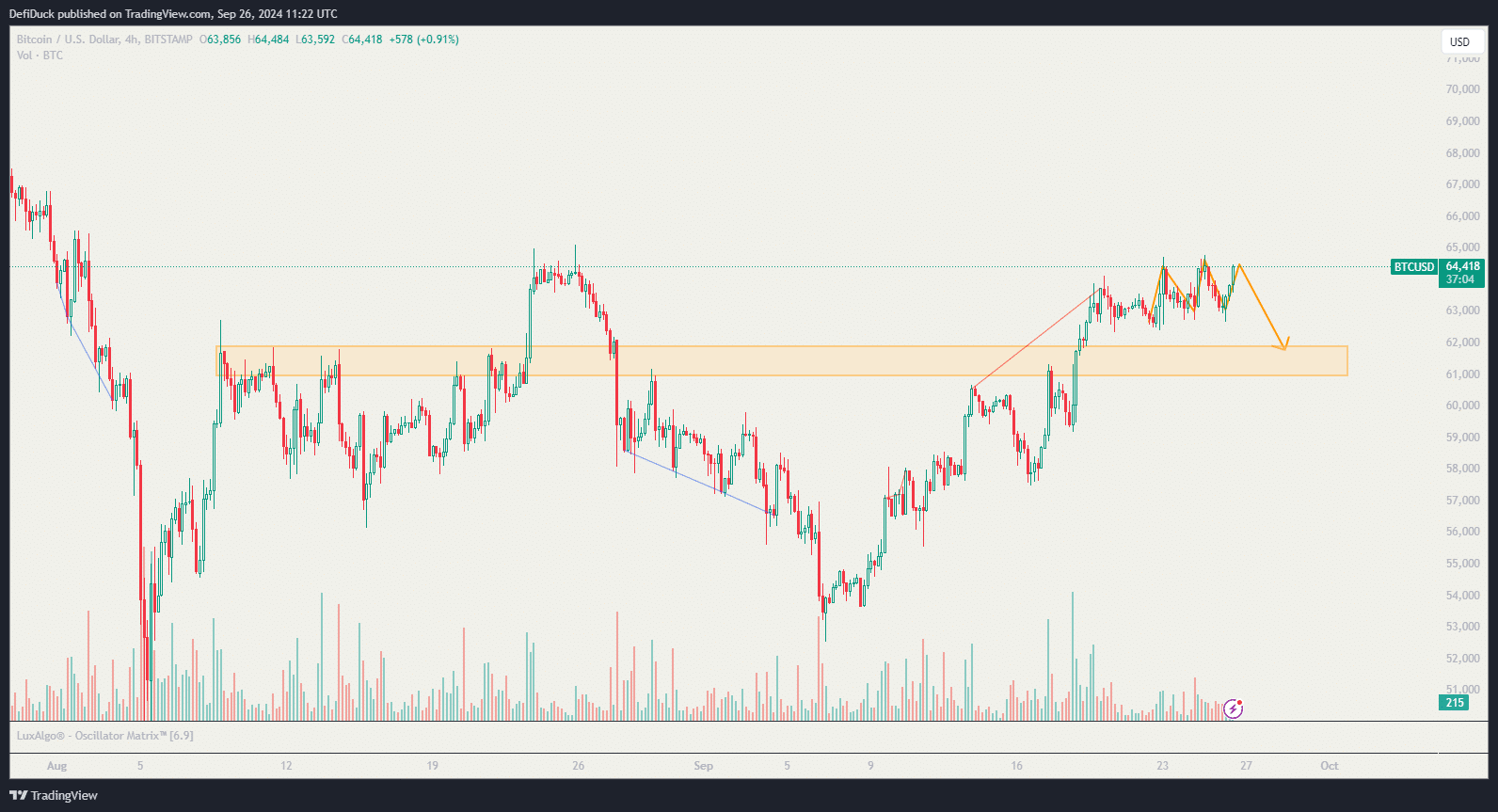Click the 62,000 price axis label
The height and width of the screenshot is (812, 1498).
[1463, 342]
